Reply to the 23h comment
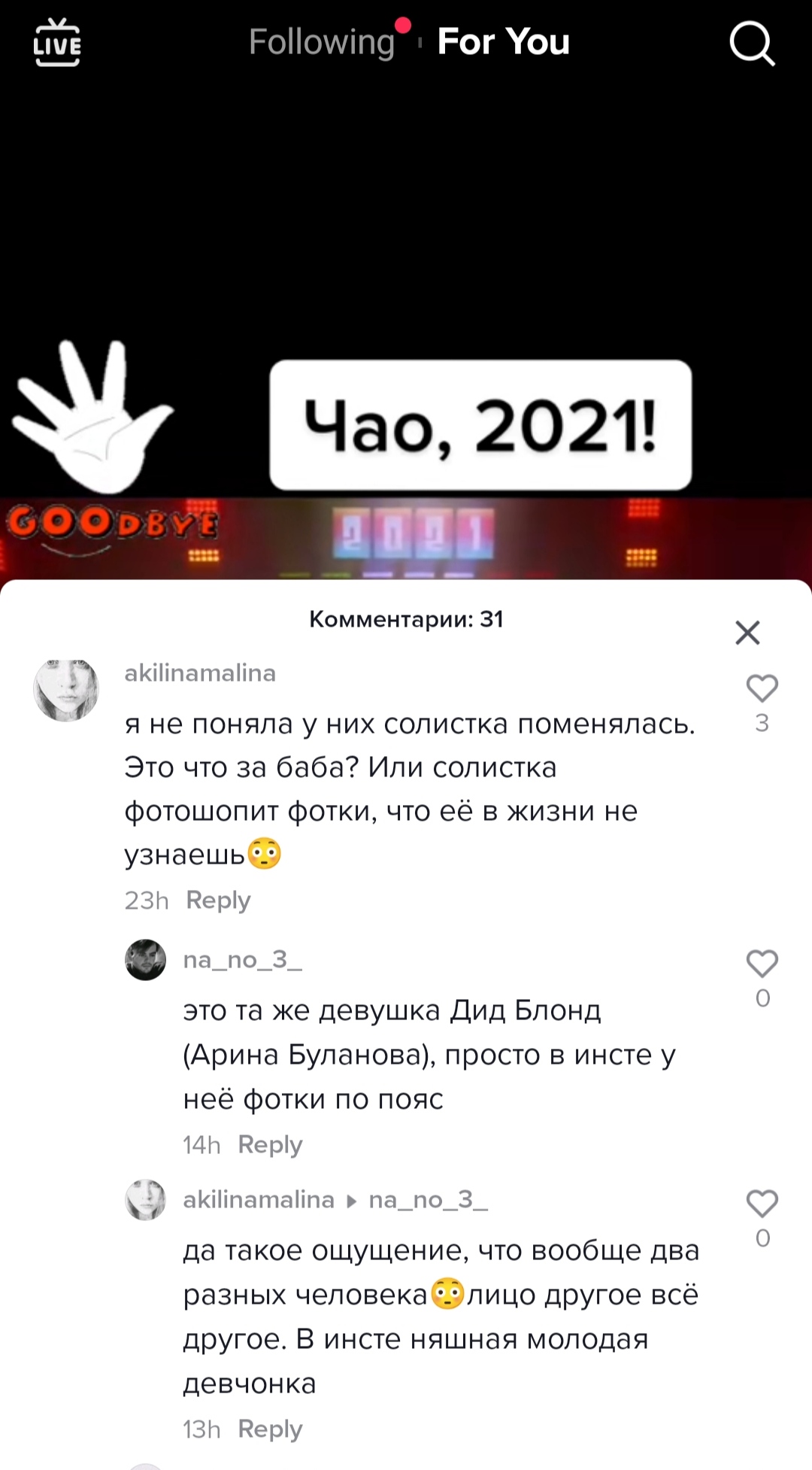 point(218,900)
